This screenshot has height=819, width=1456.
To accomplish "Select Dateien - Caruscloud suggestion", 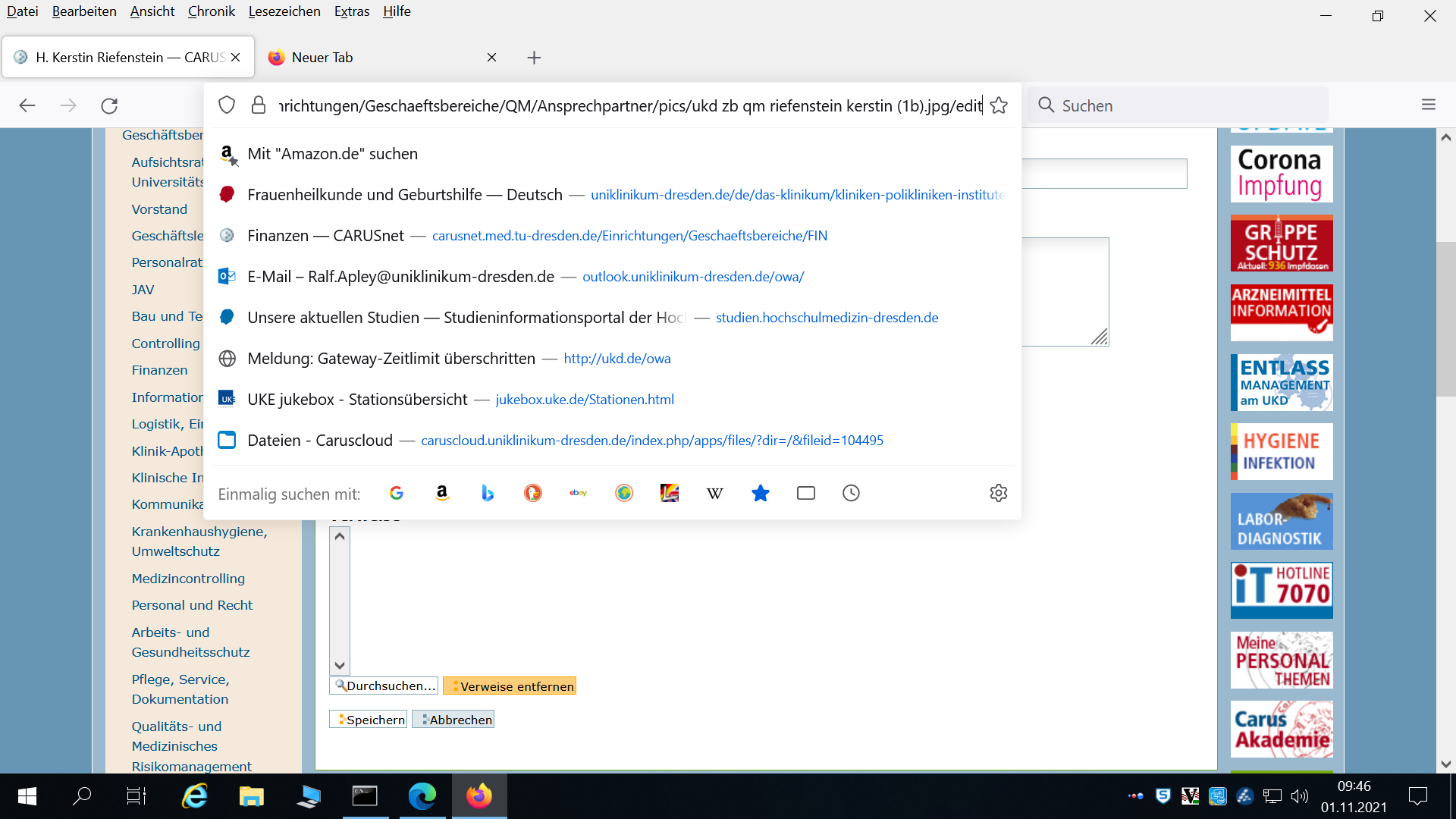I will 613,441.
